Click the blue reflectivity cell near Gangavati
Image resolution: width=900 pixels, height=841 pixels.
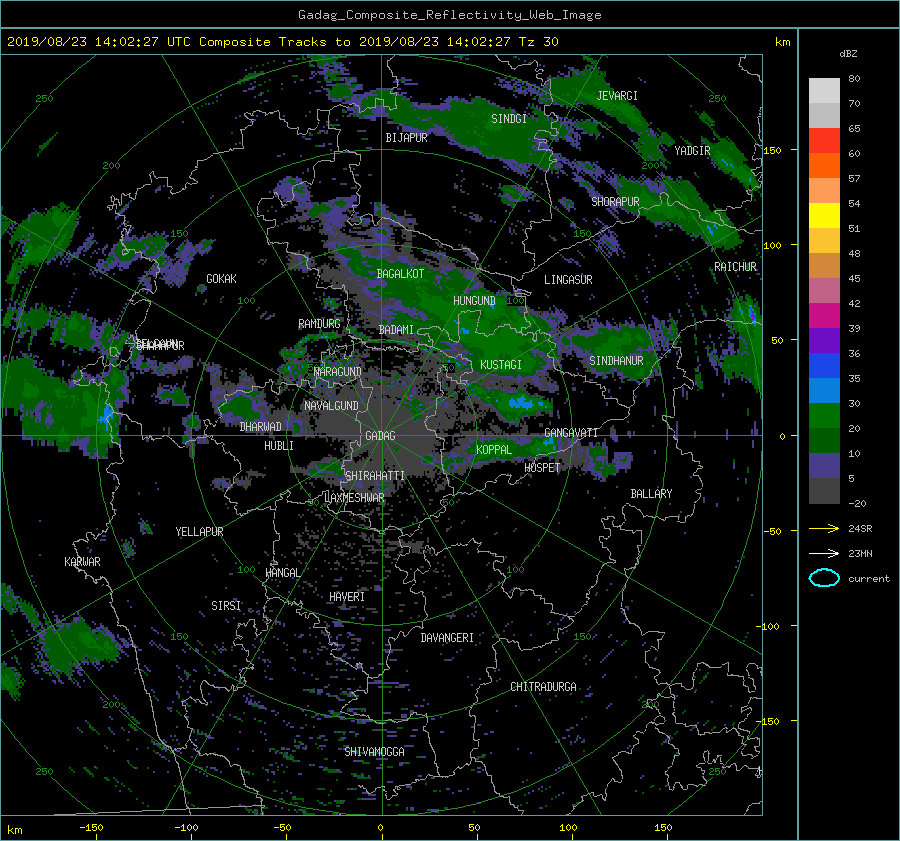[549, 441]
